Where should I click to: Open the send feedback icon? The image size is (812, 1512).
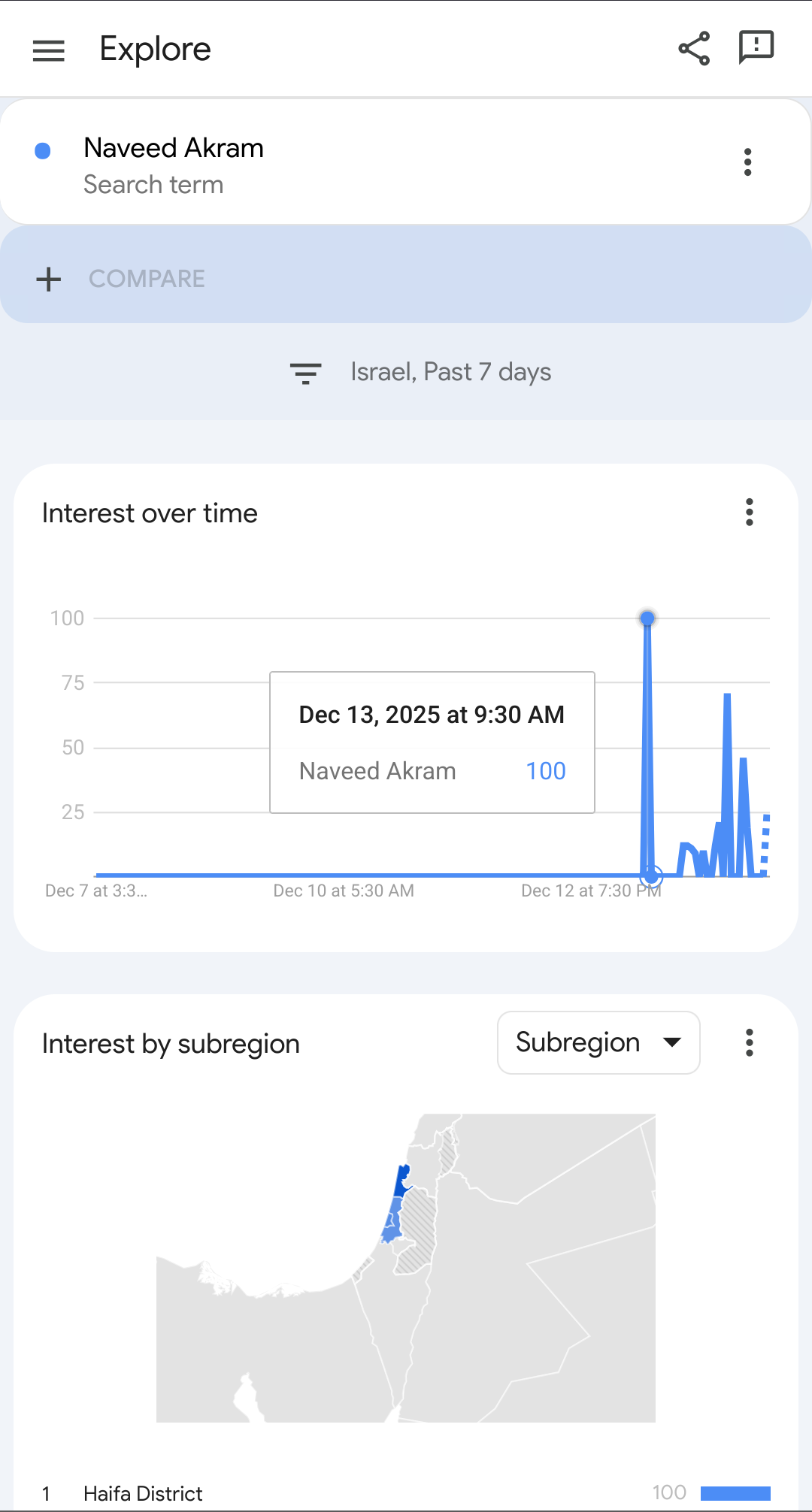(756, 48)
